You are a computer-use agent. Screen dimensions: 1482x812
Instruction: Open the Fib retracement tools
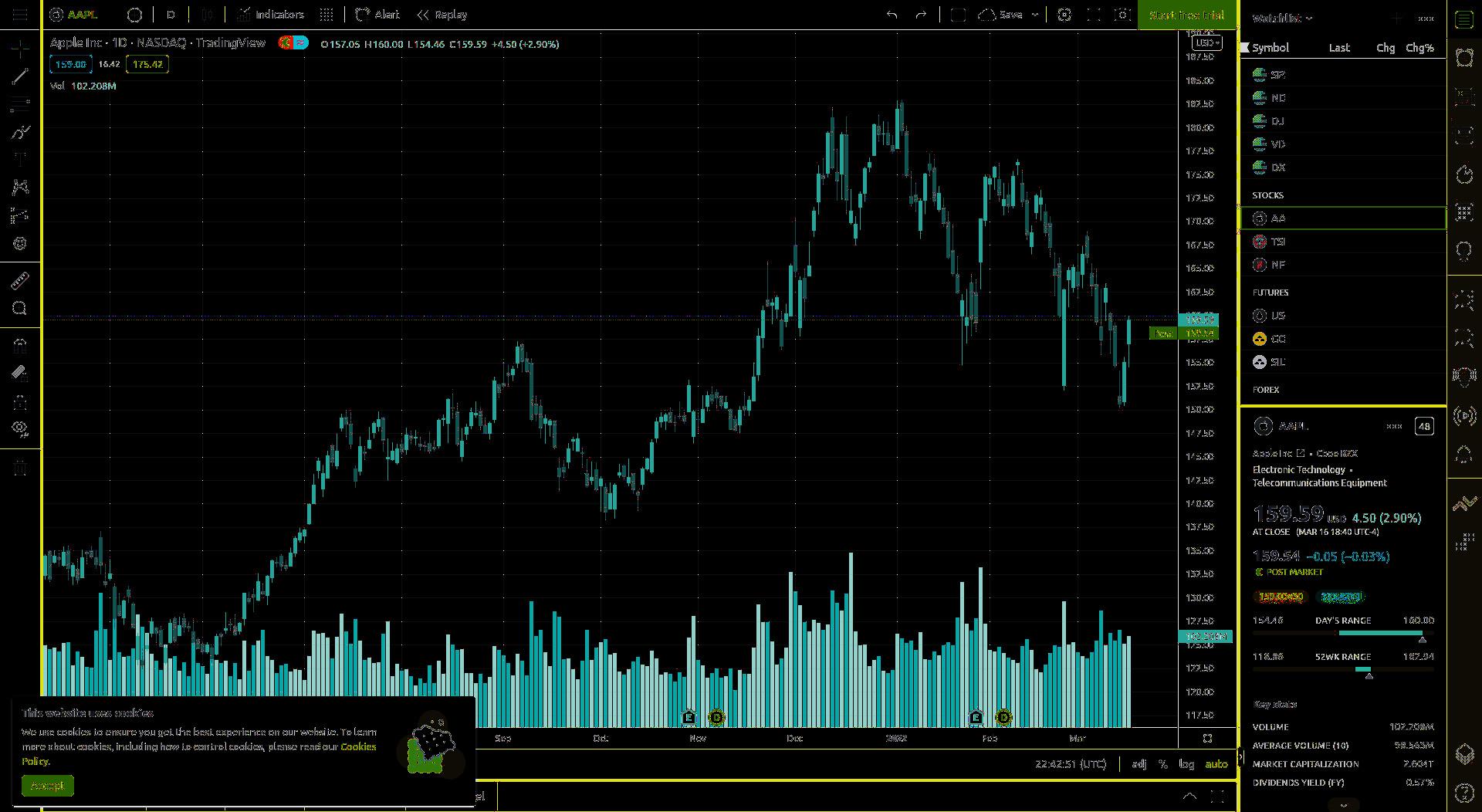coord(20,103)
